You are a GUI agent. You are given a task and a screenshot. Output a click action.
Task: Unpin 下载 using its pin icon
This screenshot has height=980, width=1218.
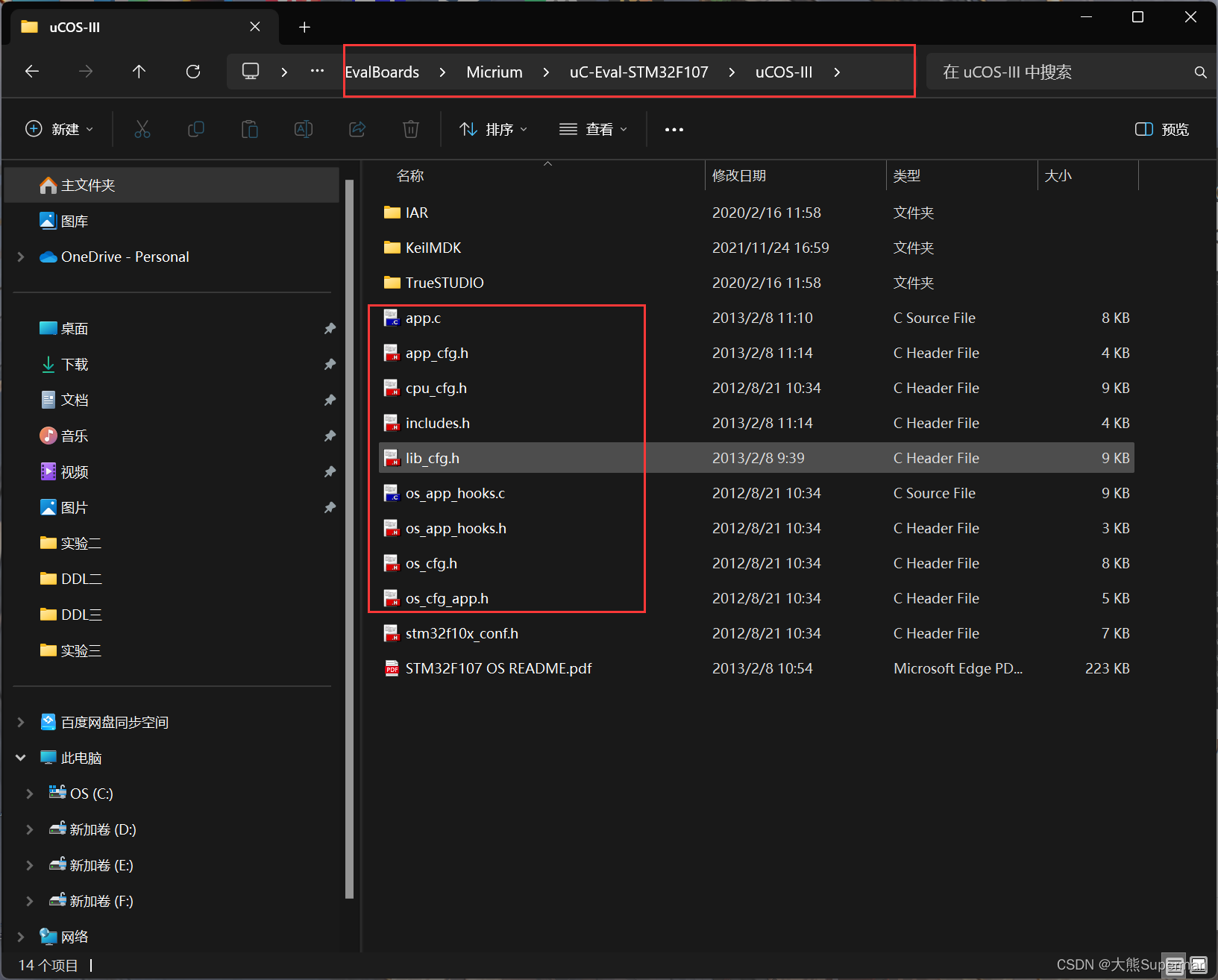(330, 365)
